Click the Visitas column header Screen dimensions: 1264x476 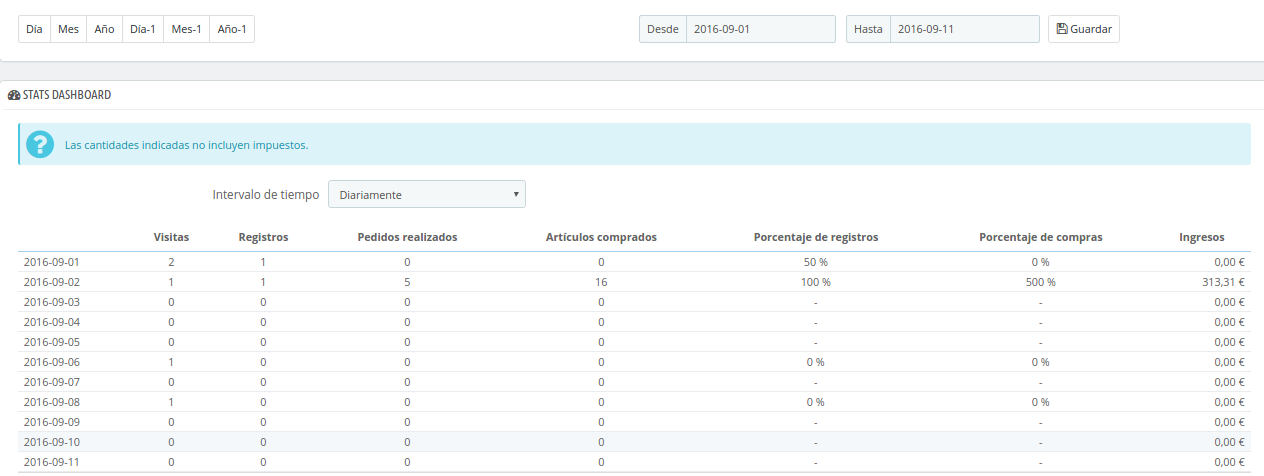[x=171, y=237]
